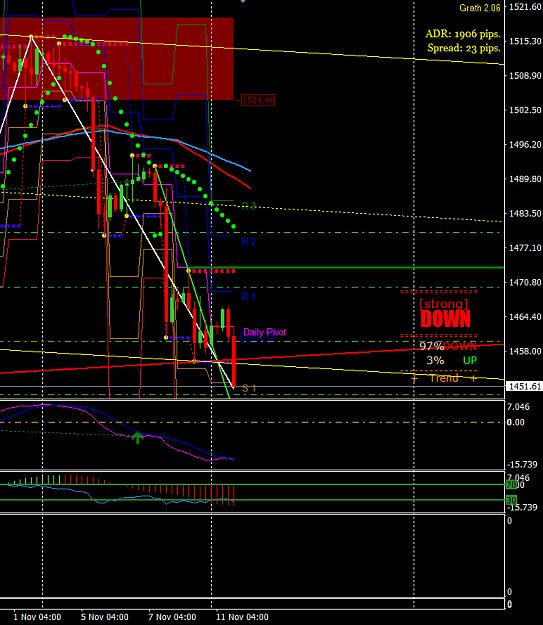Screen dimensions: 543x625
Task: Click the 1470.80 price scale label
Action: coord(525,282)
